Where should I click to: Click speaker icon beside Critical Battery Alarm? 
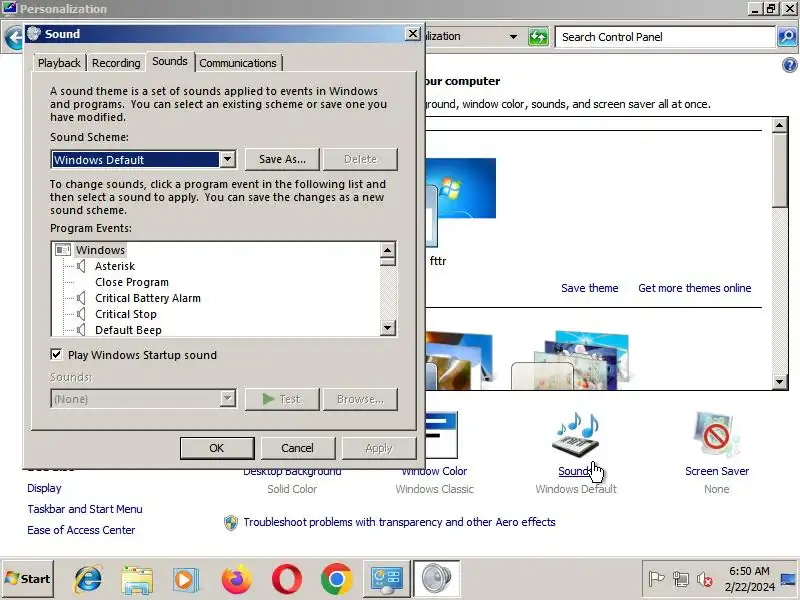click(81, 298)
